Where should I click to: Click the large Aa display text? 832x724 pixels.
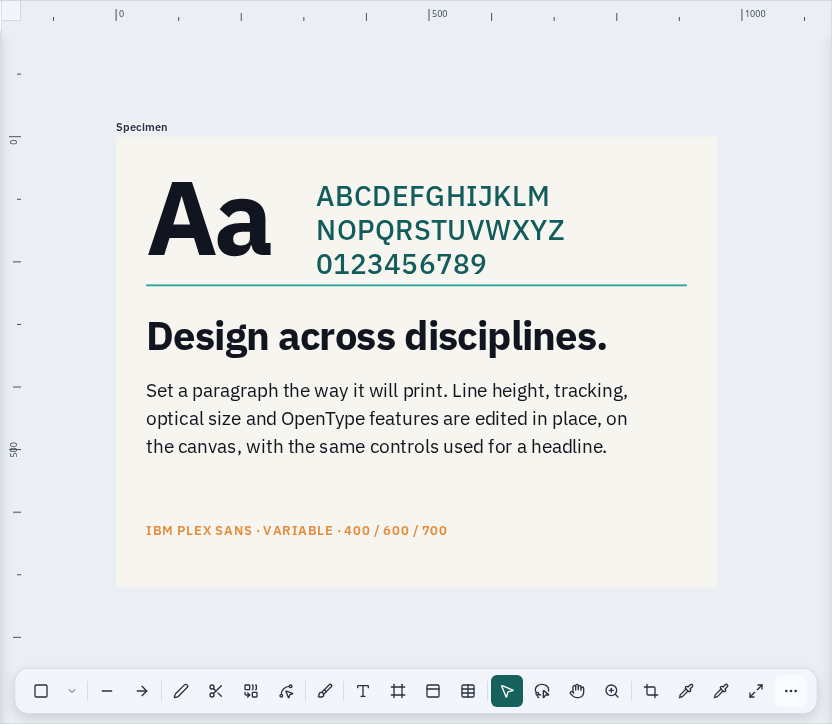tap(209, 219)
